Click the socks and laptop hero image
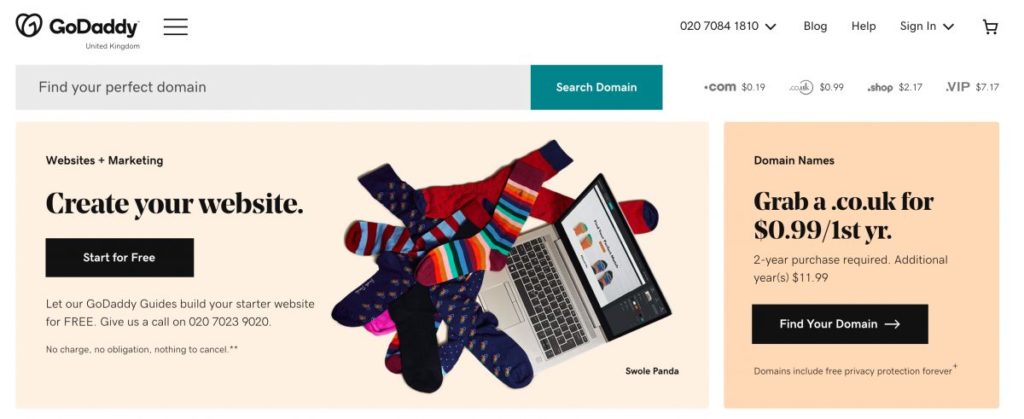This screenshot has height=419, width=1024. [x=500, y=264]
